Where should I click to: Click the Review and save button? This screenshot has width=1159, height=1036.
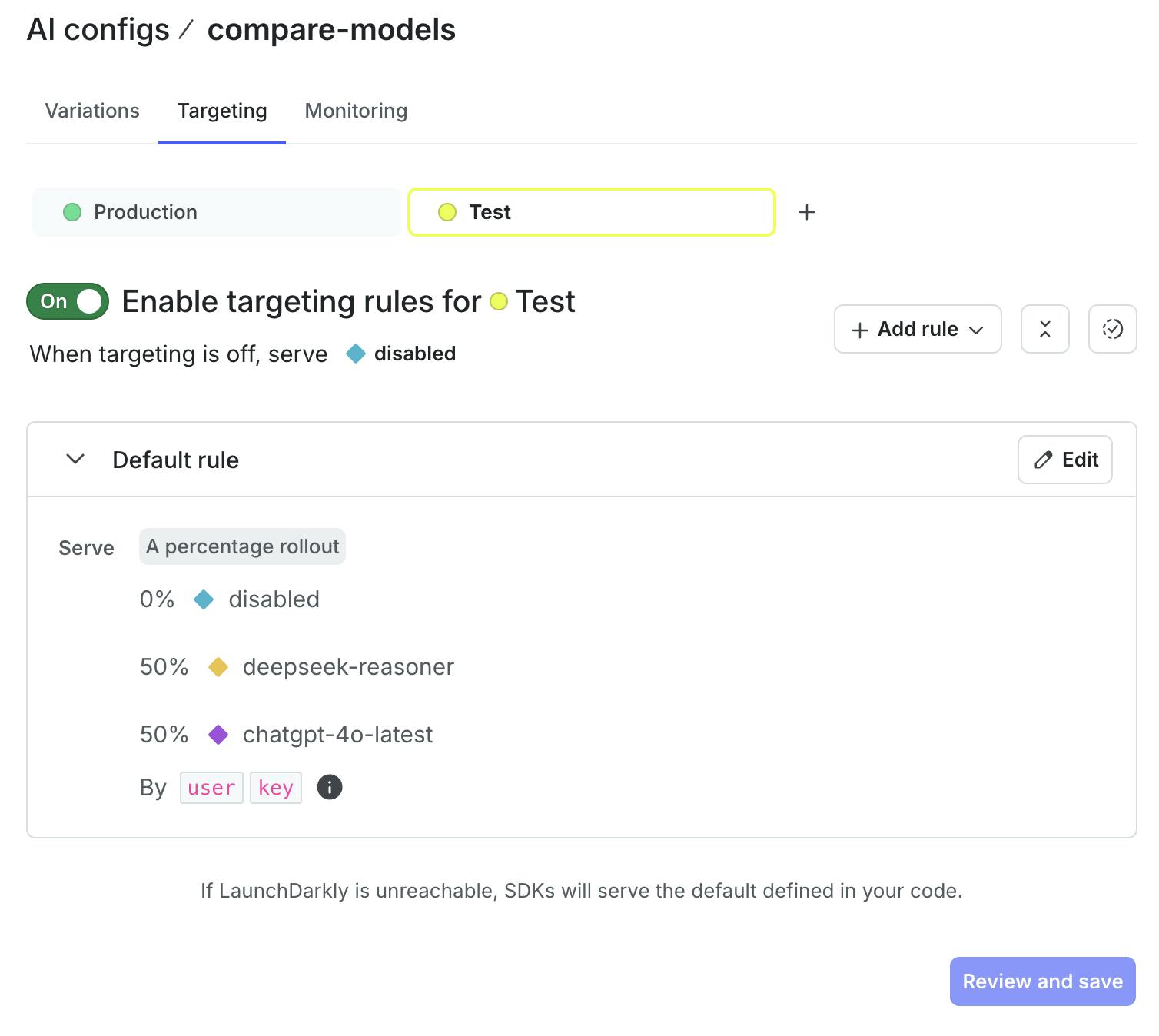tap(1042, 981)
